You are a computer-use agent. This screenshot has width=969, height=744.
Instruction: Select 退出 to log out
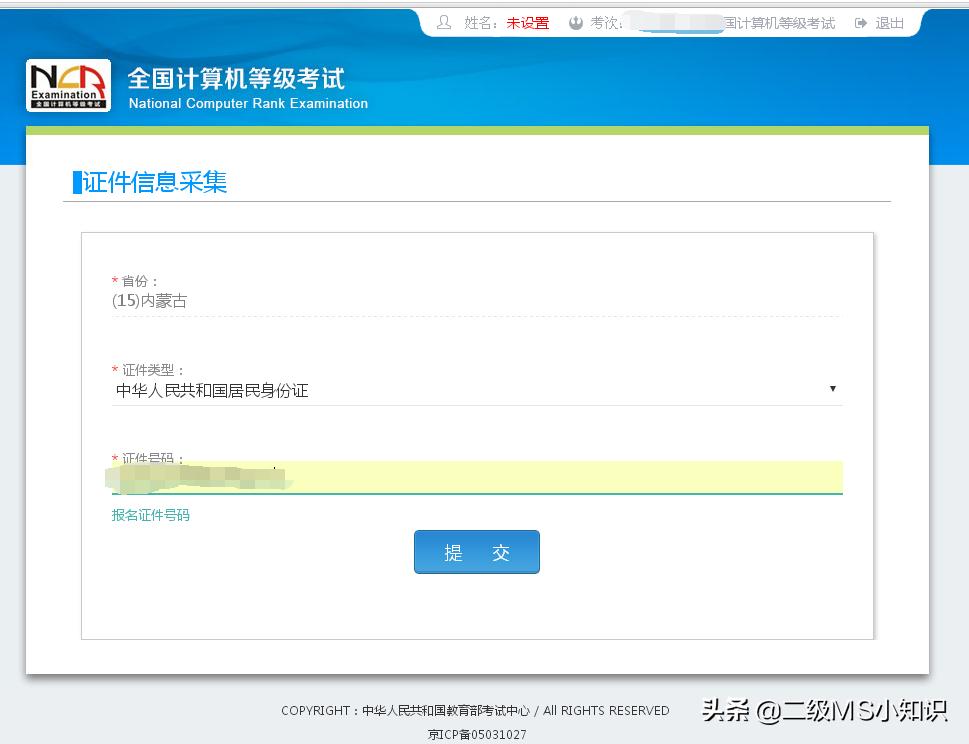(888, 22)
